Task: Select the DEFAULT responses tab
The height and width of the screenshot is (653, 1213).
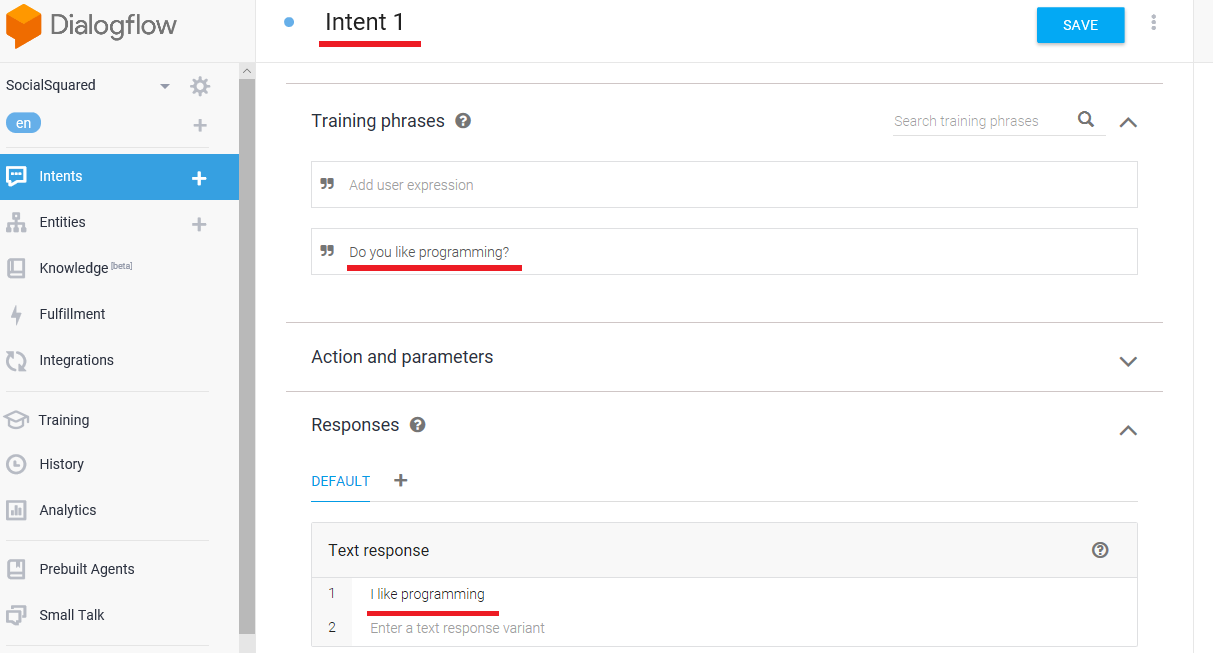Action: click(340, 481)
